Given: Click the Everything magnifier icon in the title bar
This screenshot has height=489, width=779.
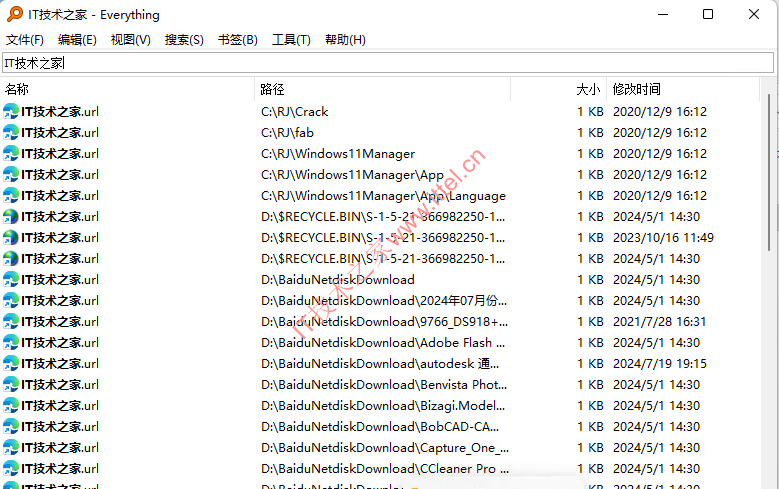Looking at the screenshot, I should tap(15, 14).
